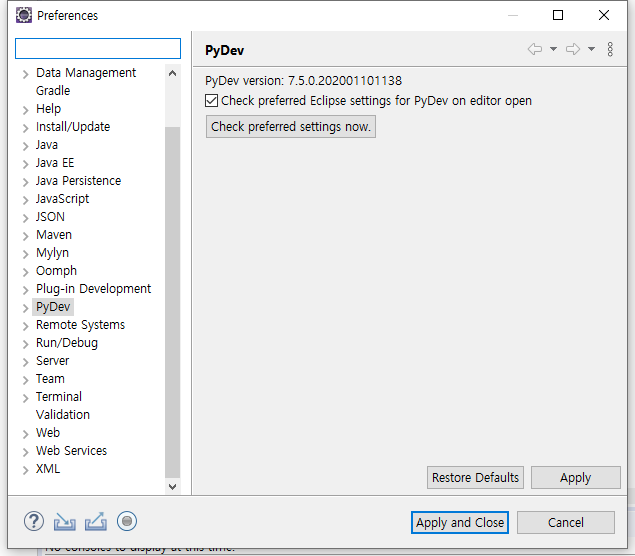Select the JavaScript preferences category
Image resolution: width=635 pixels, height=556 pixels.
click(62, 199)
